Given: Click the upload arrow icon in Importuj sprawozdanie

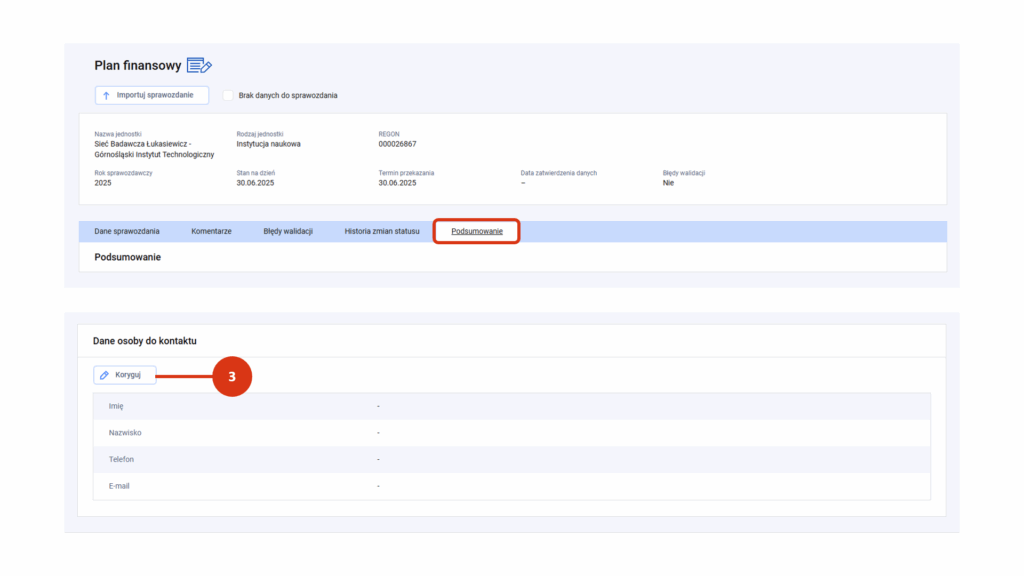Looking at the screenshot, I should pyautogui.click(x=106, y=95).
